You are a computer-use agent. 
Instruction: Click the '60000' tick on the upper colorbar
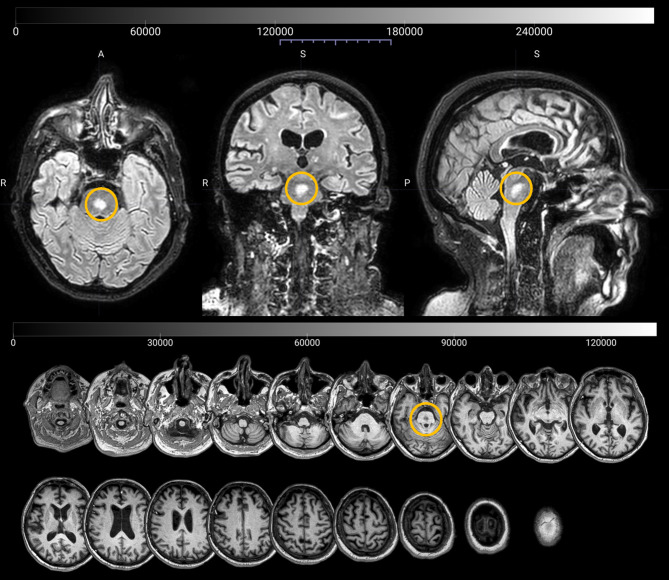[x=145, y=32]
